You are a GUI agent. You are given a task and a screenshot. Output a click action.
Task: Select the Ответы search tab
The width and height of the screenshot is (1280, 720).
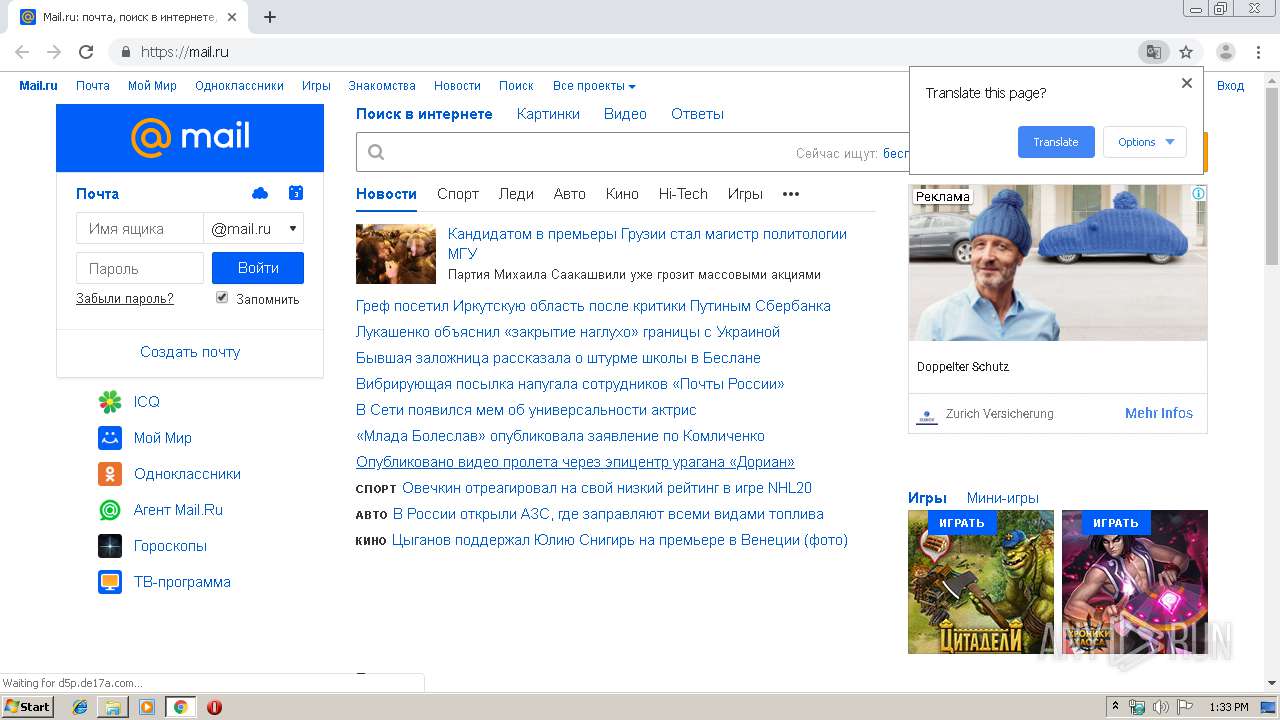pos(697,114)
